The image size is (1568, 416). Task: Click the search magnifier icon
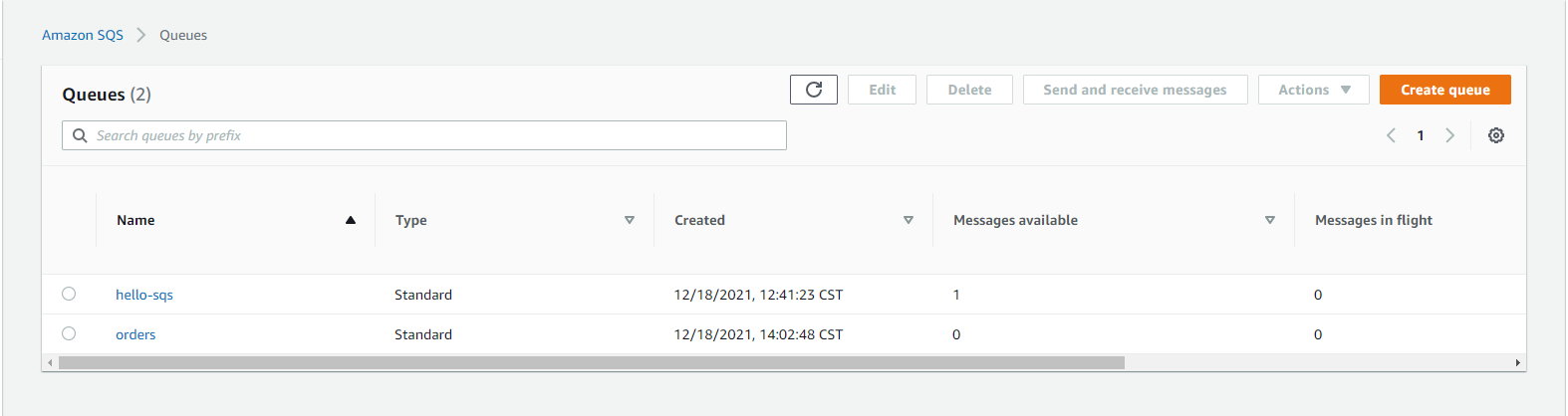click(x=80, y=135)
